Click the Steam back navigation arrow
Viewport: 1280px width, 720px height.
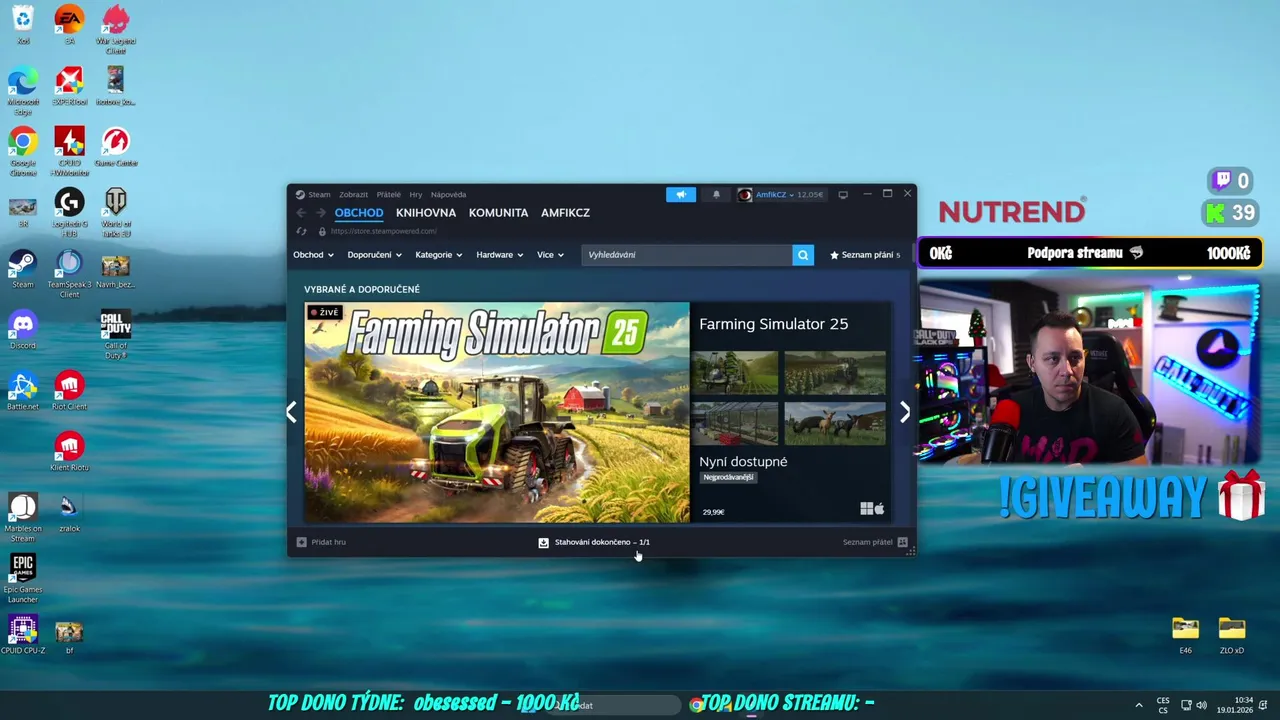point(301,213)
